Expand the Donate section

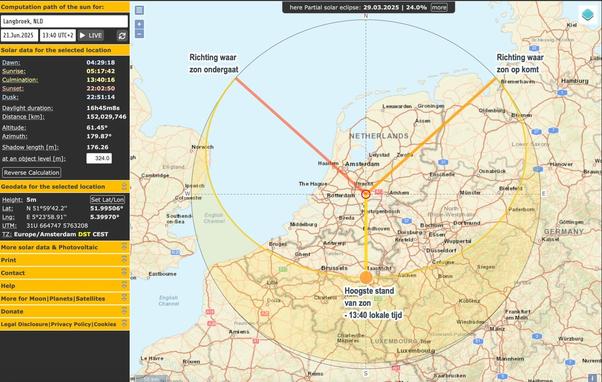[x=64, y=311]
